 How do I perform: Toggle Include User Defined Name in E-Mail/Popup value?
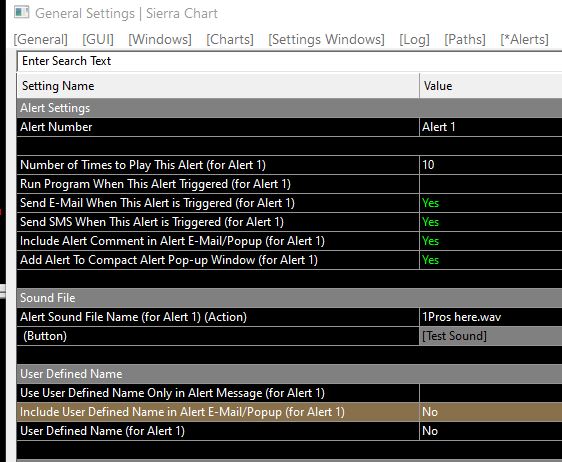491,412
